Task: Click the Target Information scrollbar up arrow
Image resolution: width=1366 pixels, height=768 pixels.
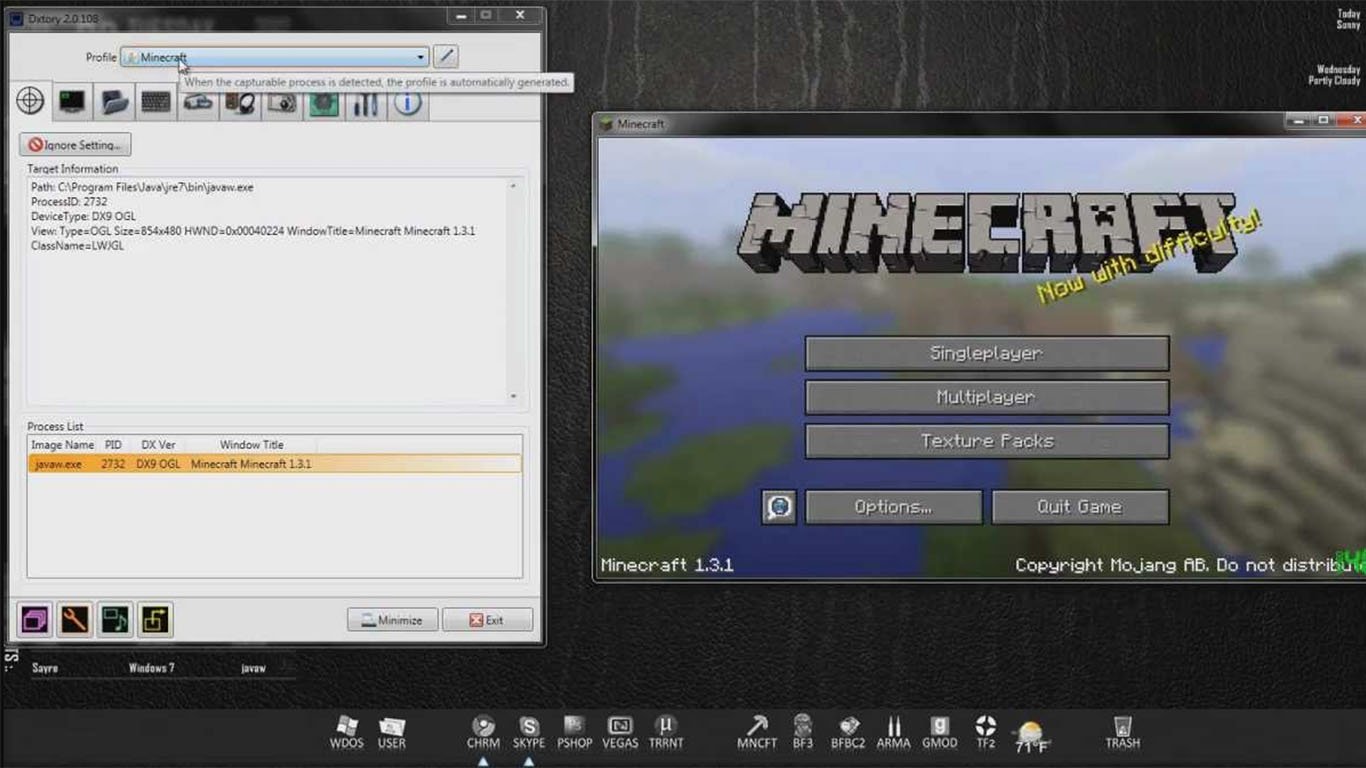Action: pyautogui.click(x=513, y=186)
